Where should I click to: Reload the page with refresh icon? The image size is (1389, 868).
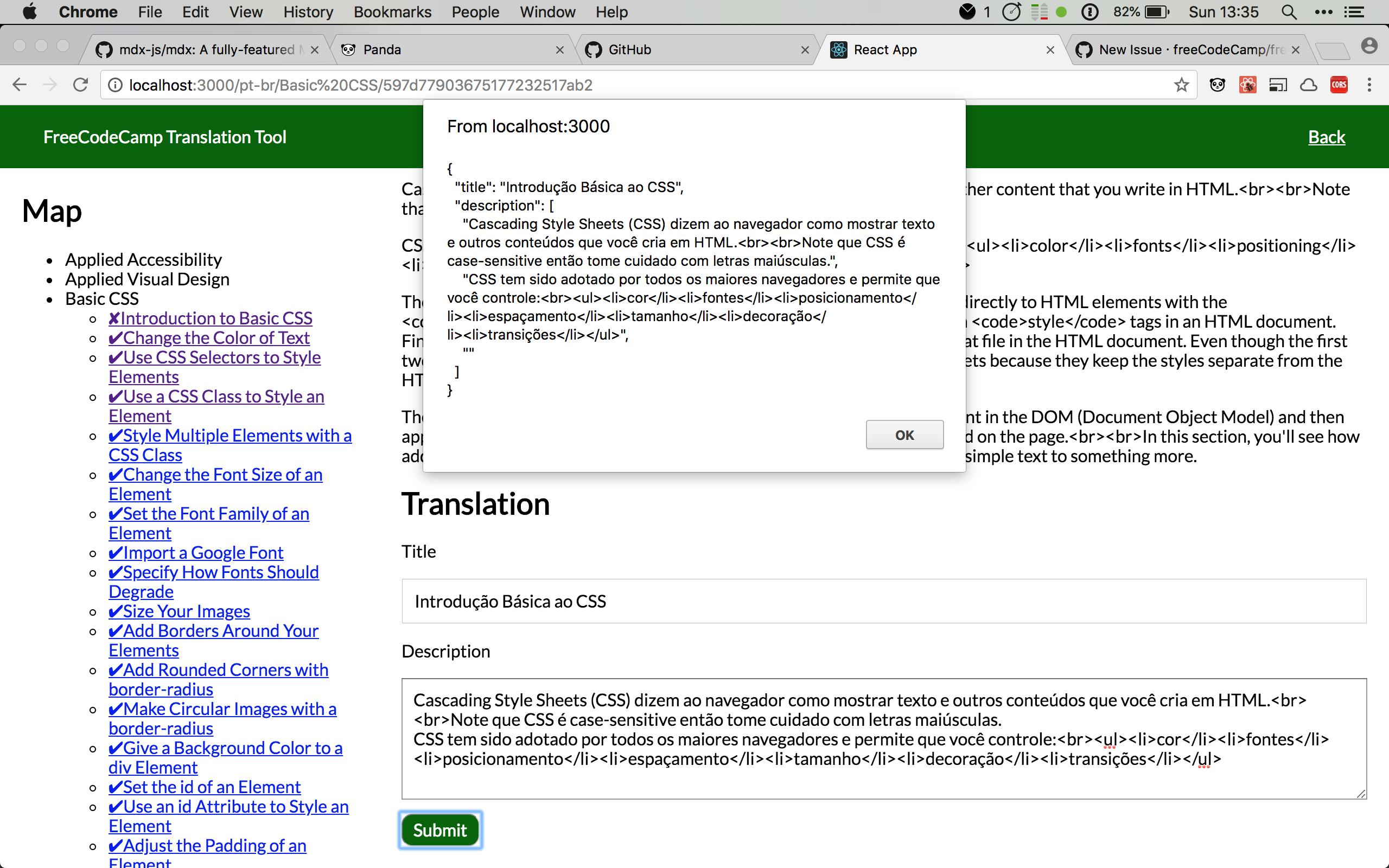coord(80,85)
